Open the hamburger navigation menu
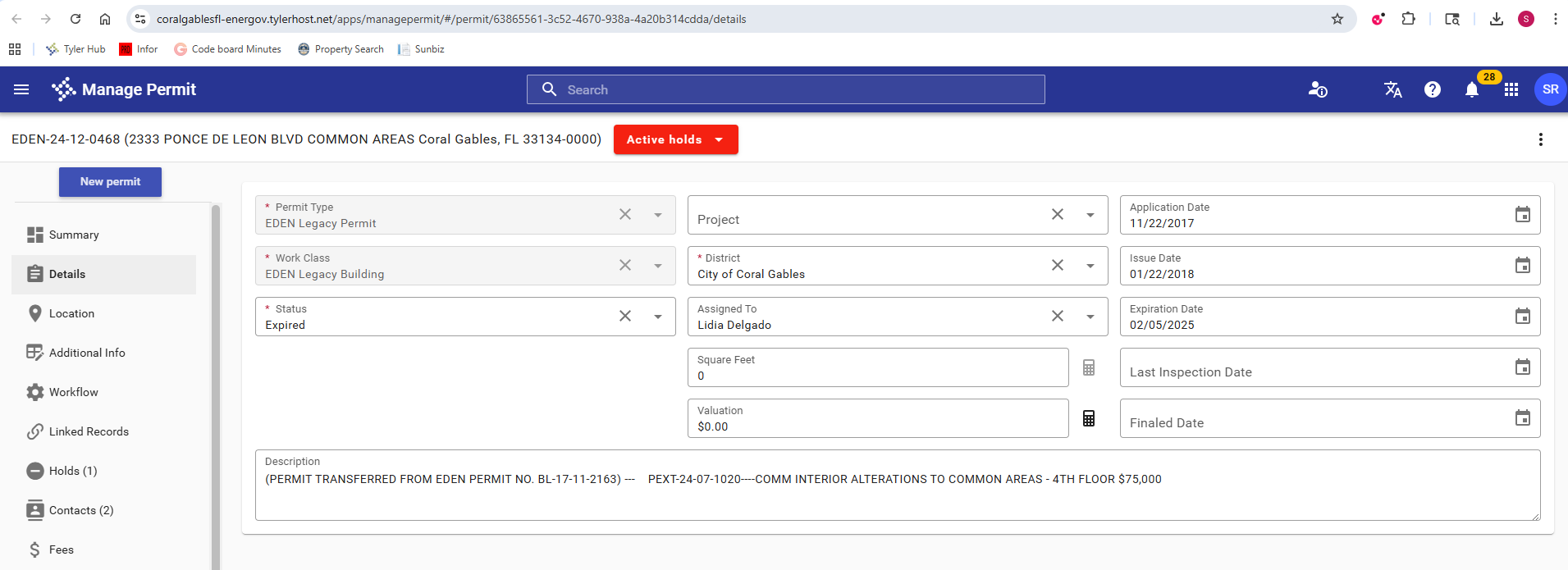 21,89
